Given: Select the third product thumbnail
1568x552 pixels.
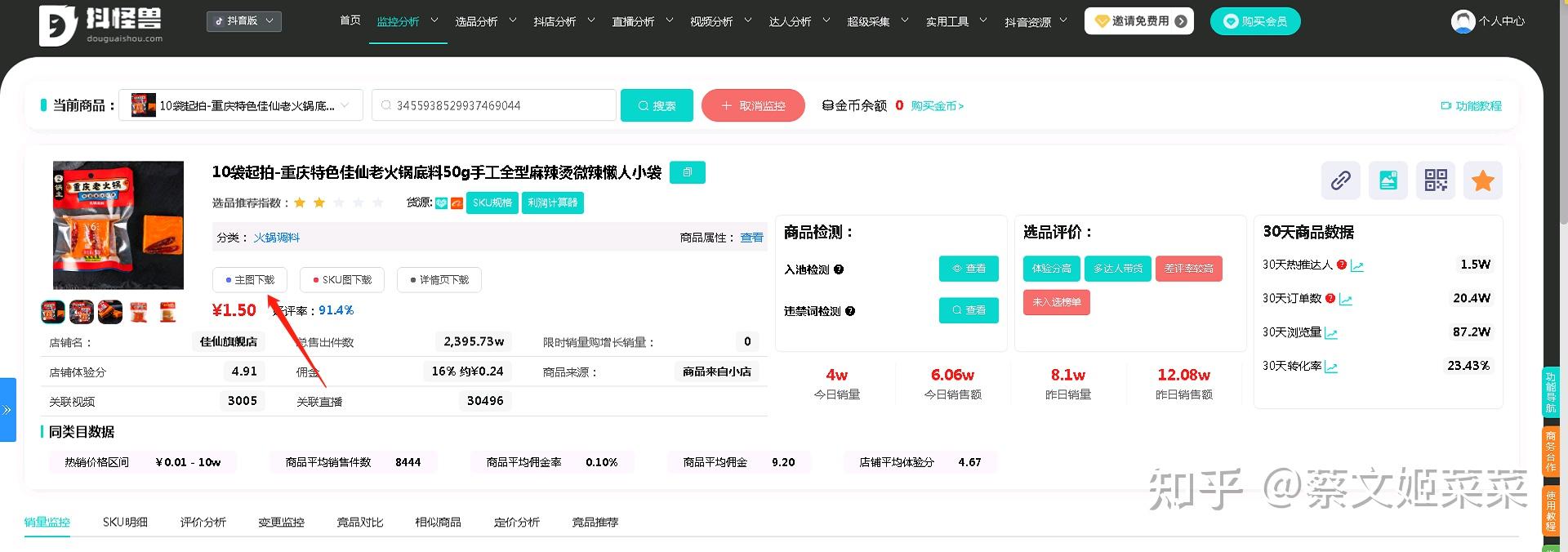Looking at the screenshot, I should coord(110,312).
